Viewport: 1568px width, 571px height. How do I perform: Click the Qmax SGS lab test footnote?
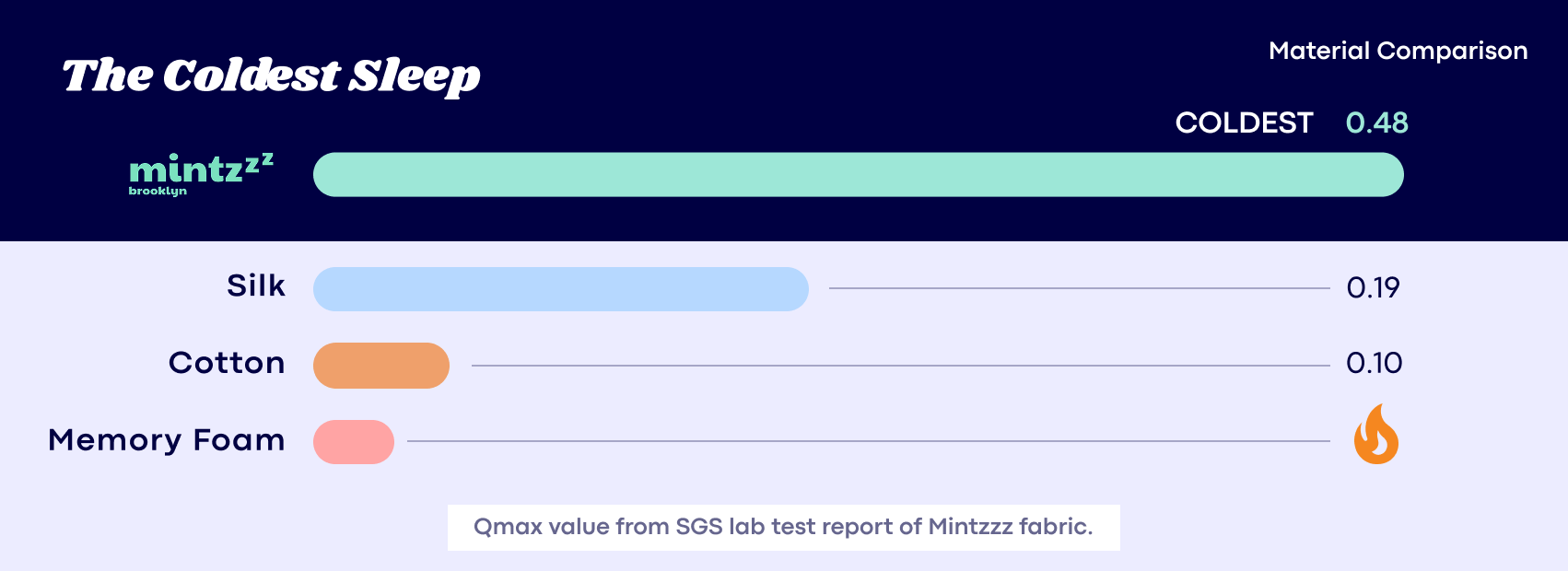pyautogui.click(x=783, y=527)
